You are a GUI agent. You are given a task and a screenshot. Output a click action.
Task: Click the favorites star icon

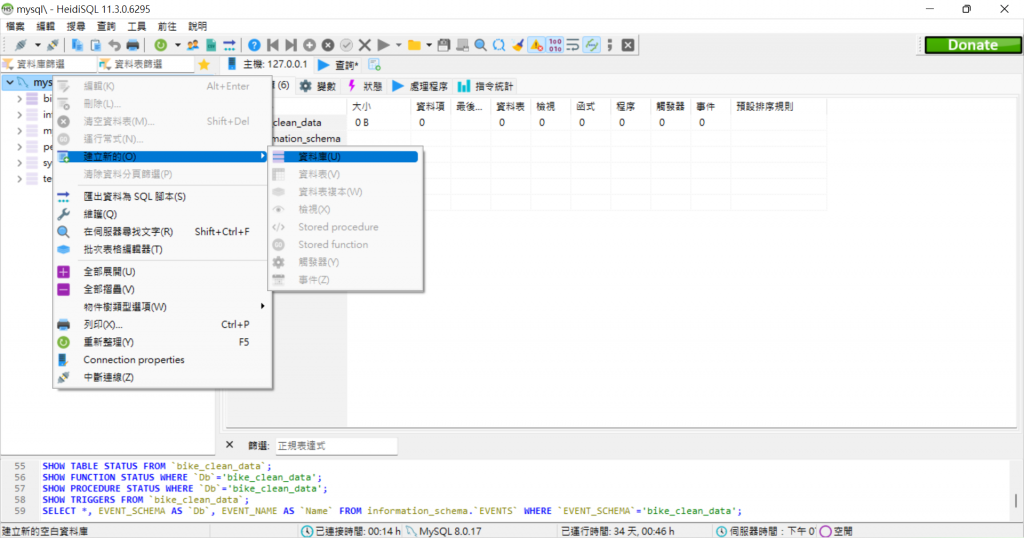click(204, 64)
